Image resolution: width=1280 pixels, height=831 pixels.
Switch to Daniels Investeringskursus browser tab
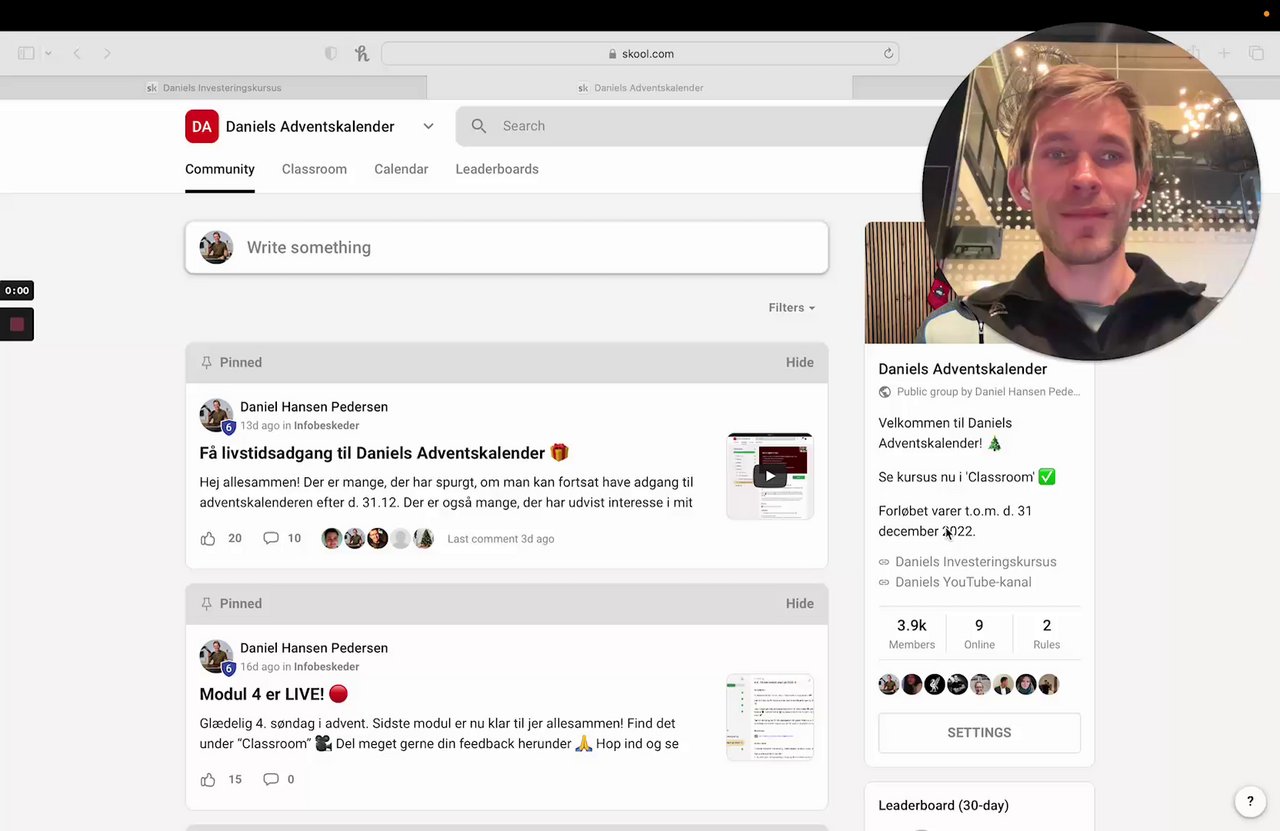coord(213,88)
